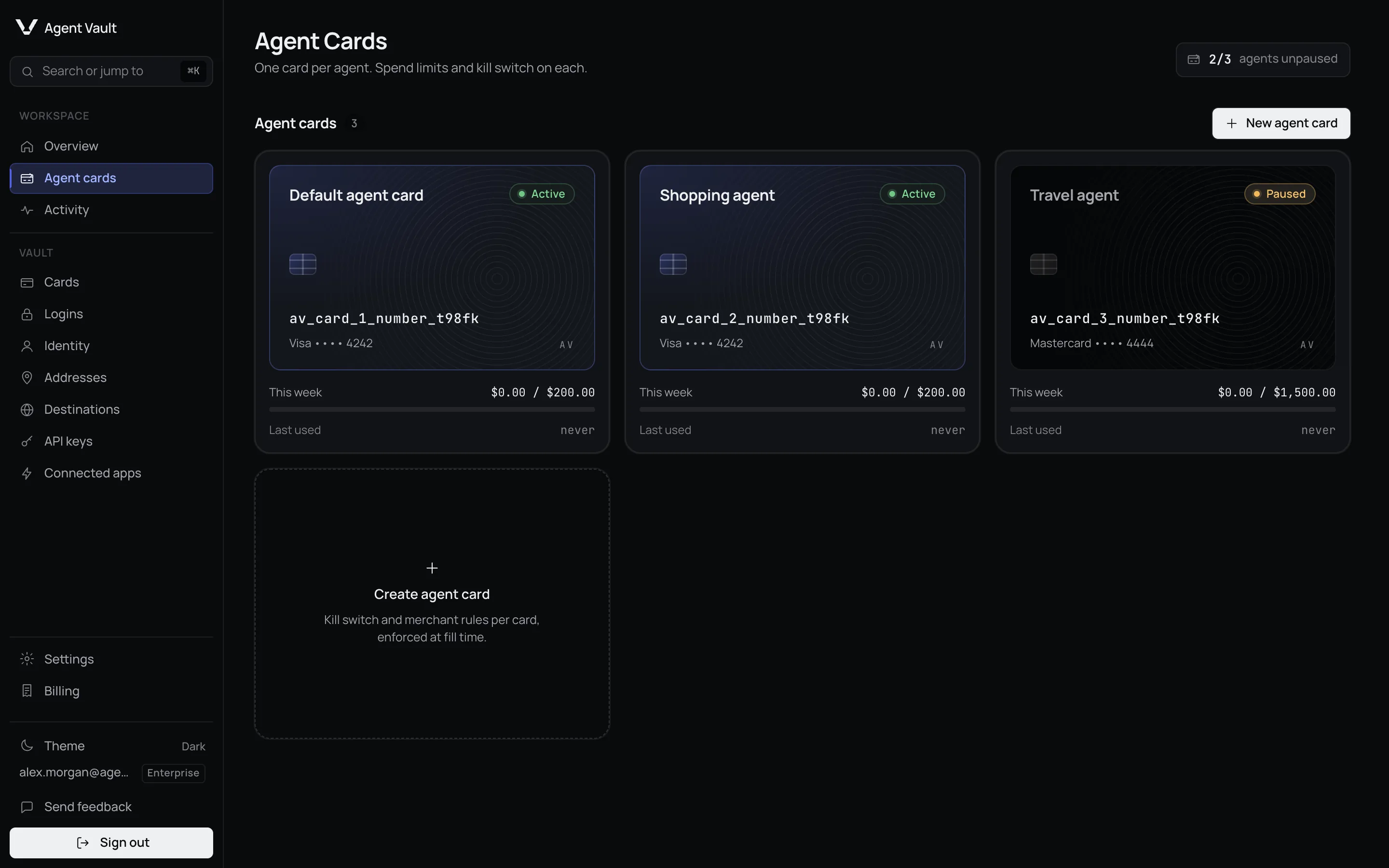The image size is (1389, 868).
Task: Click av_card_2_number_t98fk text
Action: (x=754, y=319)
